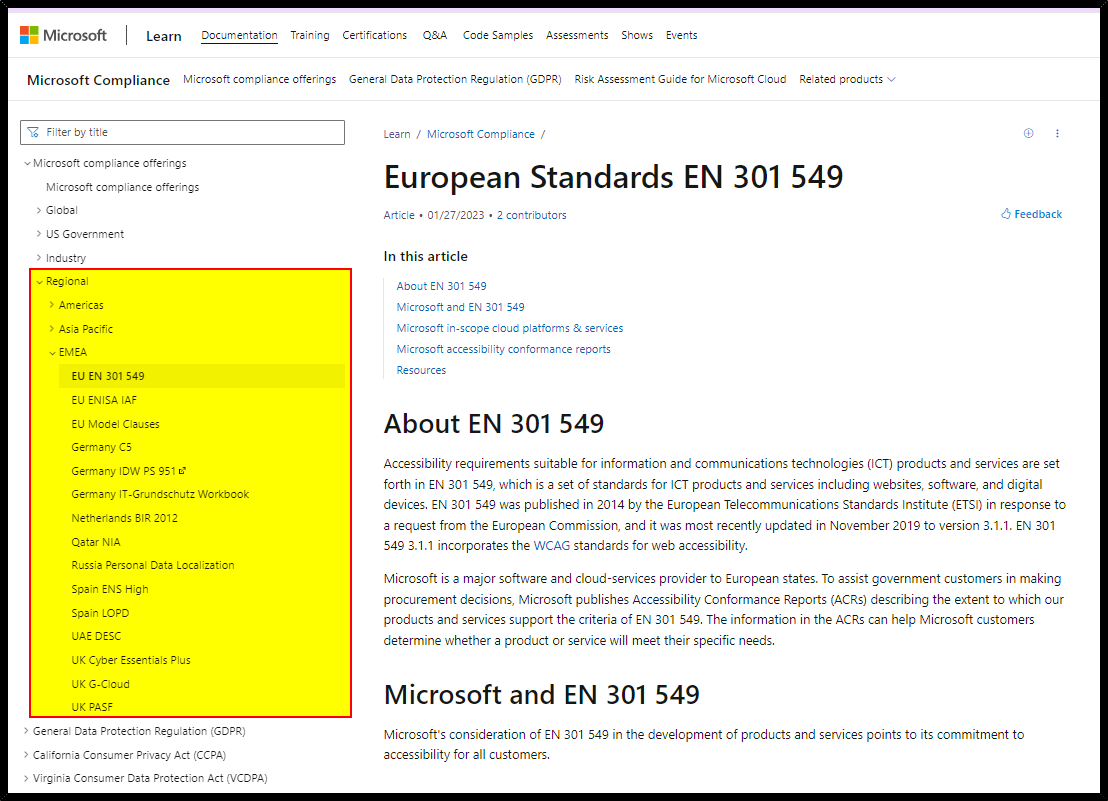Screen dimensions: 1108x801
Task: Open General Data Protection Regulation (GDPR) nav link
Action: [x=455, y=79]
